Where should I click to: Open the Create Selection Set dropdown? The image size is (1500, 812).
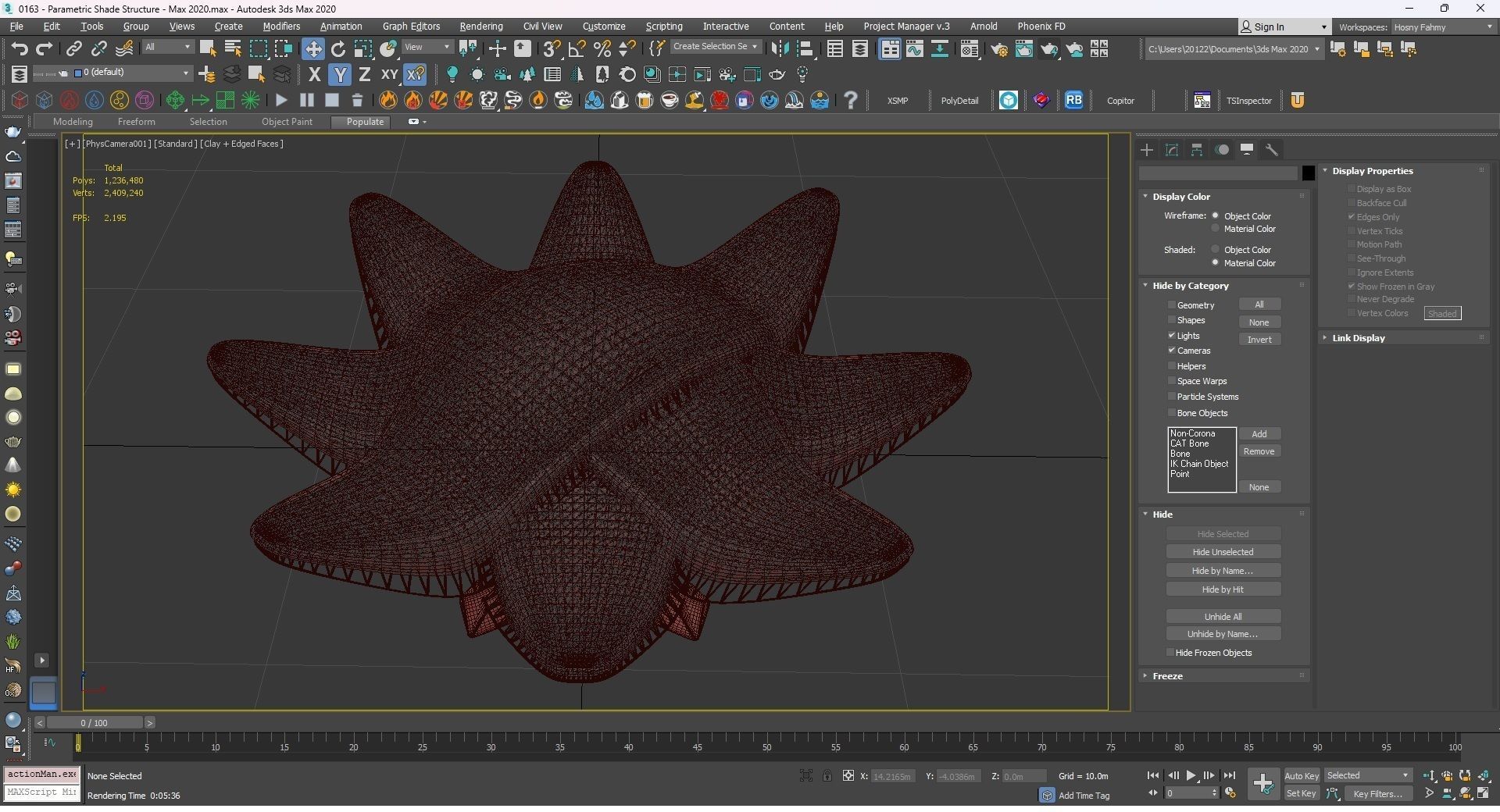coord(715,47)
